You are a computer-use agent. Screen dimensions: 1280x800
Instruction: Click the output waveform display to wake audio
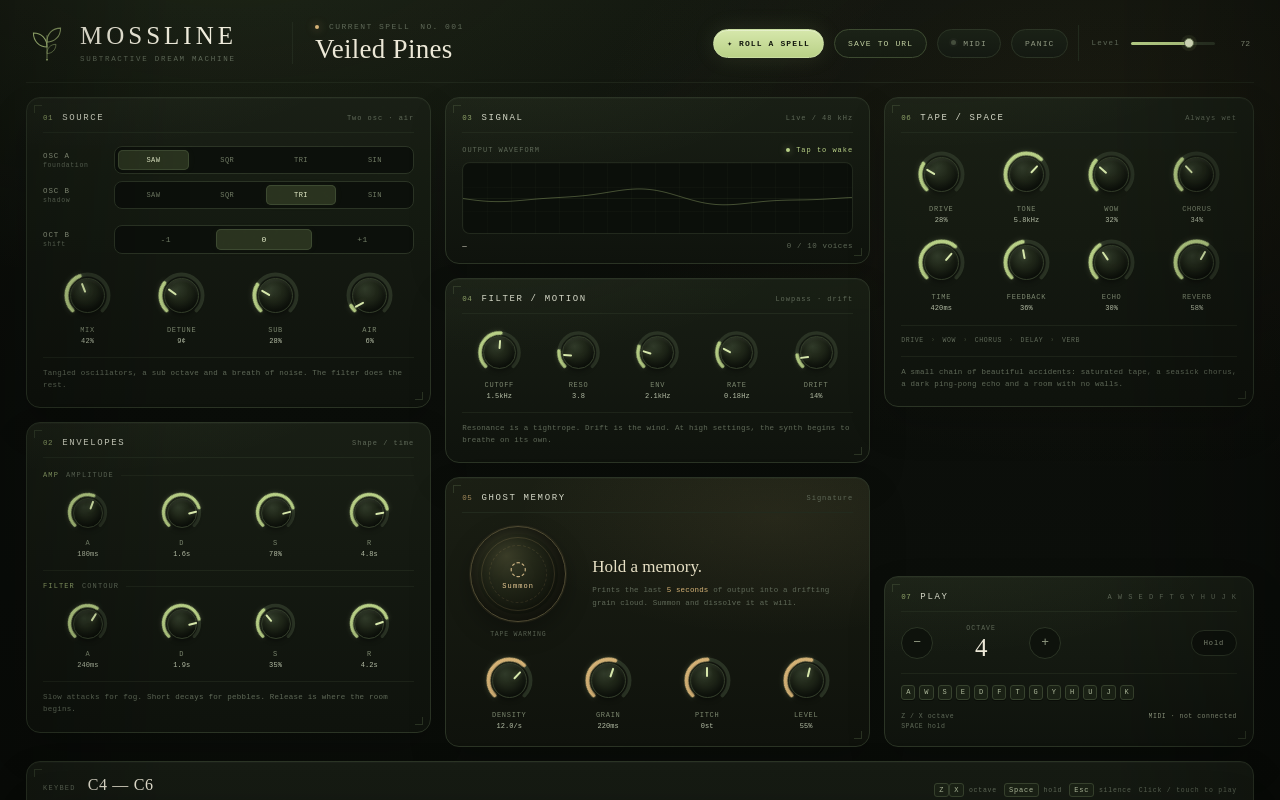click(x=657, y=198)
